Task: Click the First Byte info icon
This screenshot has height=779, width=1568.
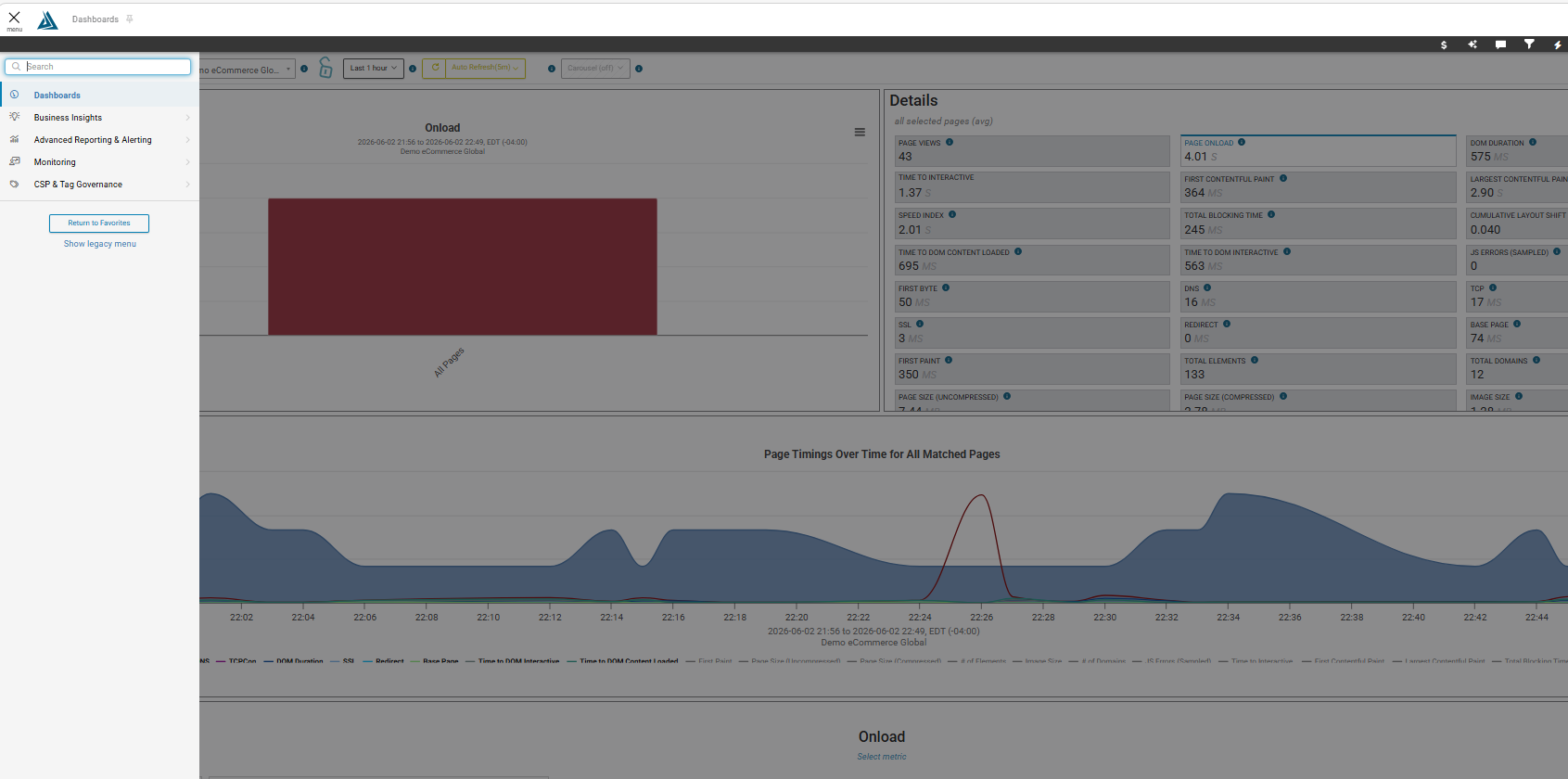Action: [946, 287]
